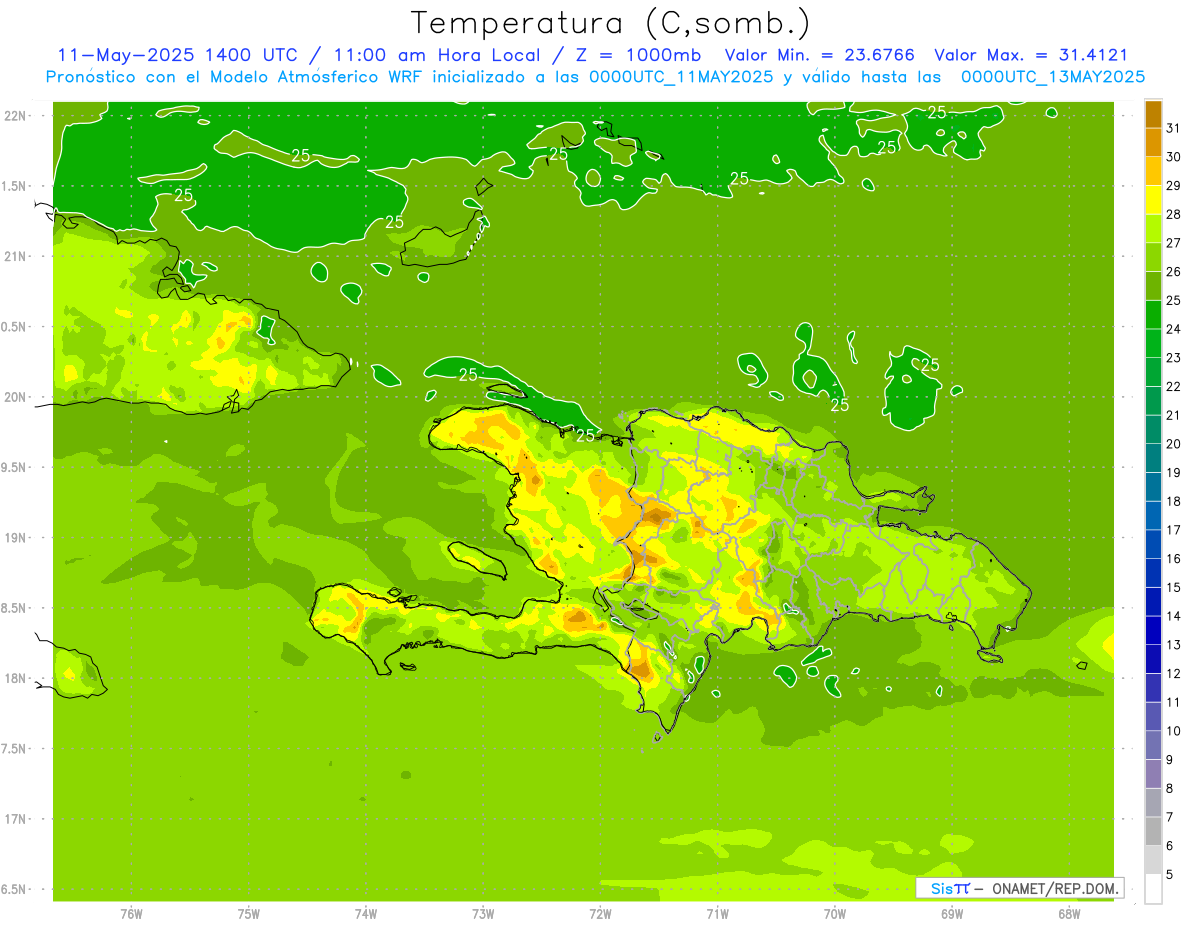Click the "21N" latitude axis label
1200x927 pixels.
[x=17, y=256]
